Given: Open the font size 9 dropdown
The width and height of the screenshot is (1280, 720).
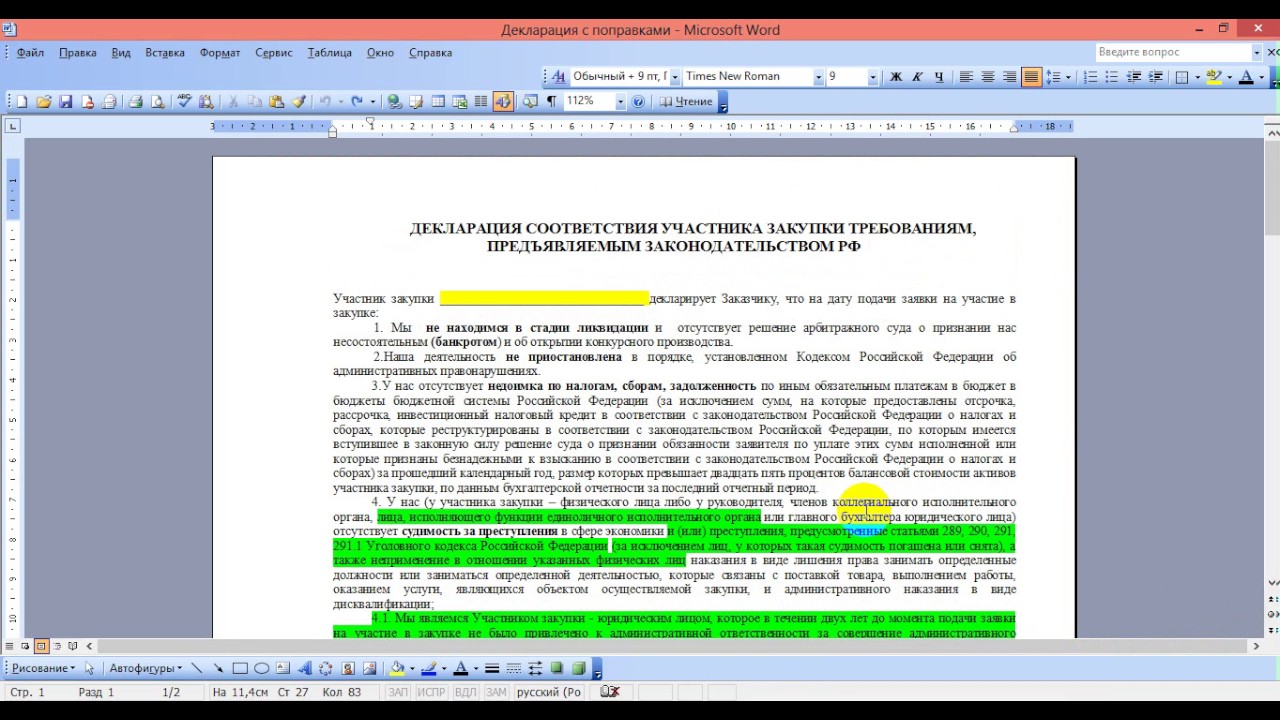Looking at the screenshot, I should click(x=872, y=77).
